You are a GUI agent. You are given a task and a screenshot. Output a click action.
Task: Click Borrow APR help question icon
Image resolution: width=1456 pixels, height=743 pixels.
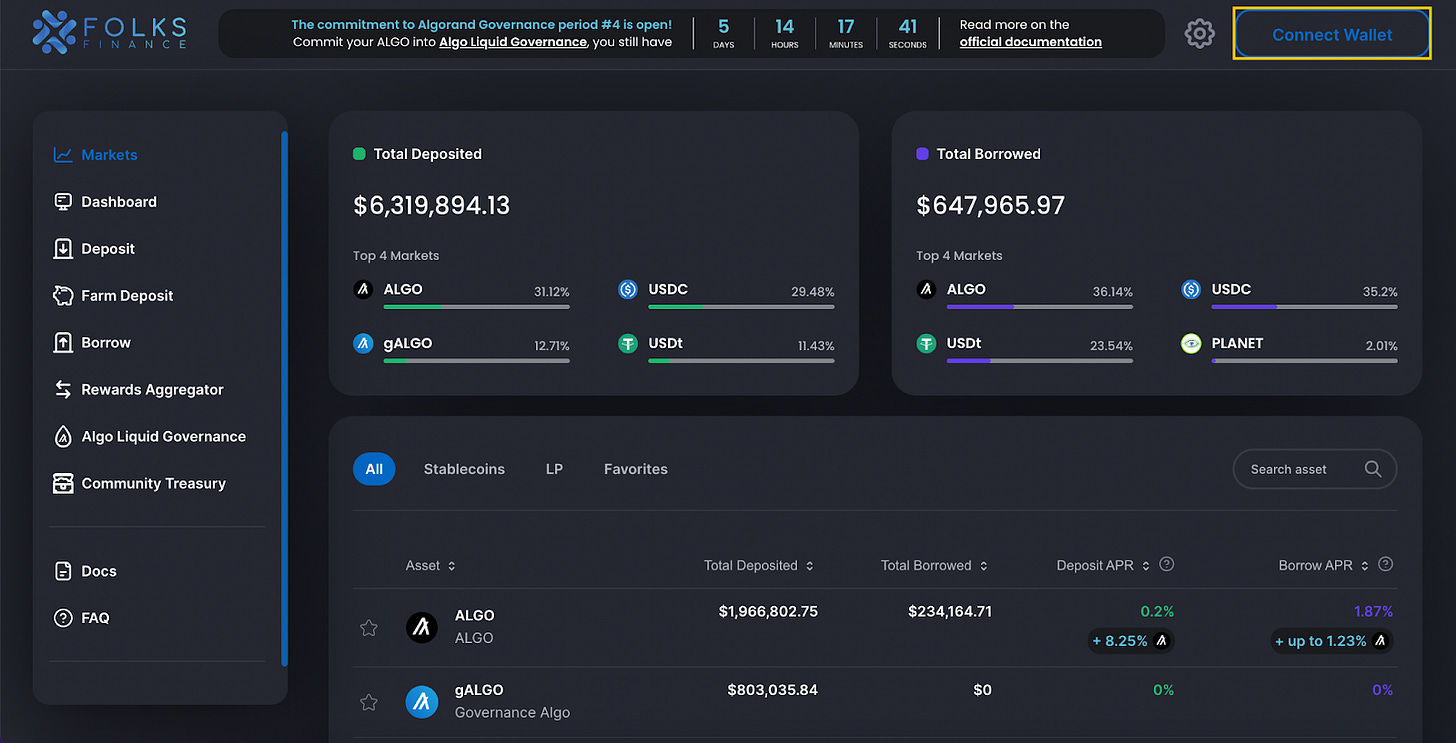(1385, 564)
